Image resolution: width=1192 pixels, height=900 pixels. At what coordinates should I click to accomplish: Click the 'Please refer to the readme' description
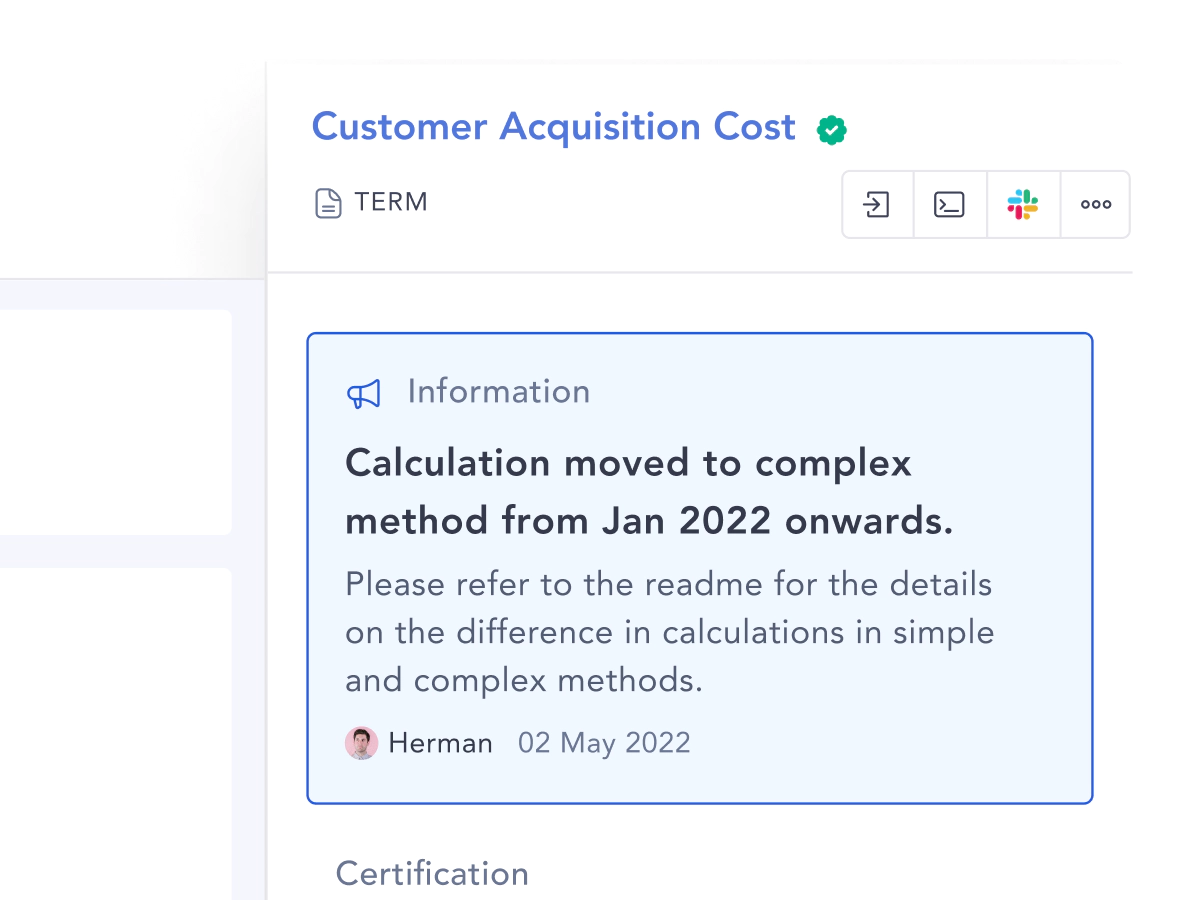[x=670, y=632]
